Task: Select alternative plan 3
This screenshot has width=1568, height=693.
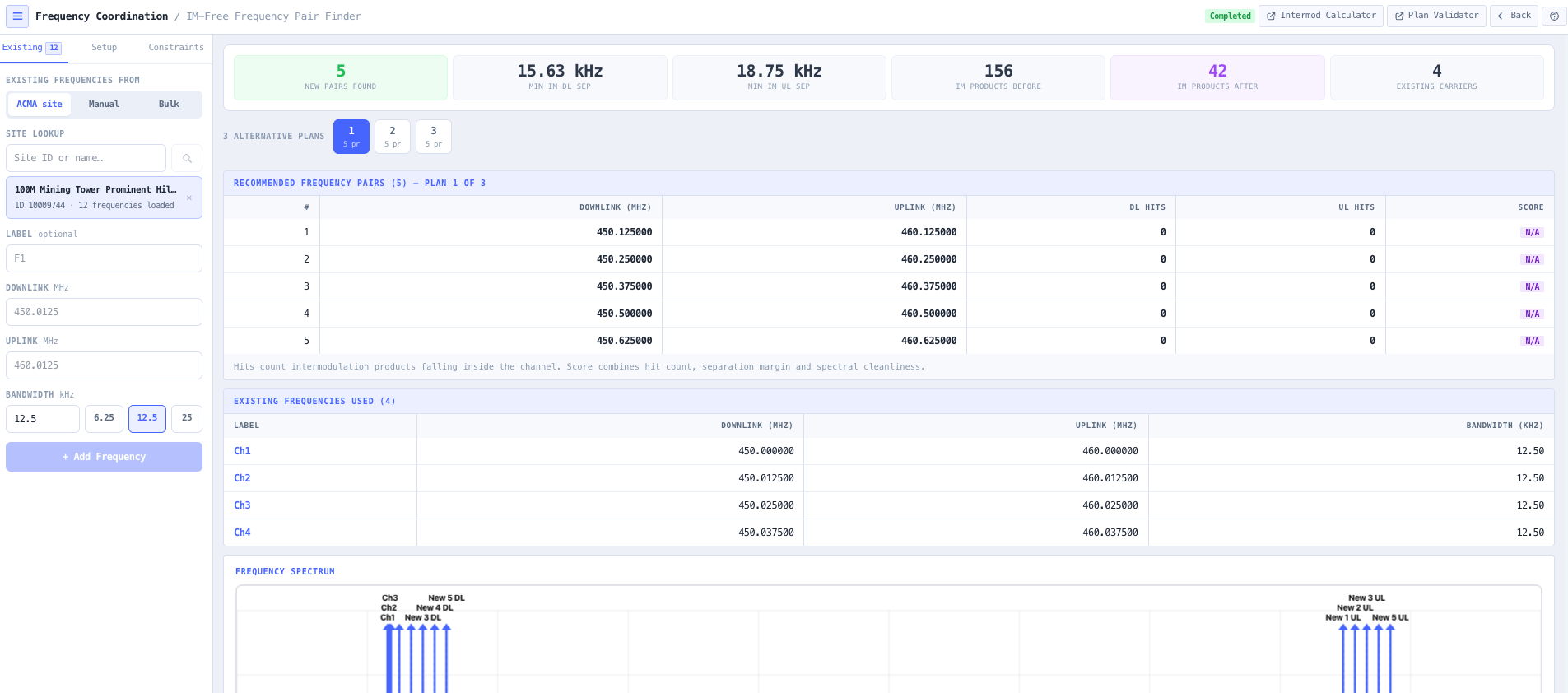Action: pyautogui.click(x=434, y=137)
